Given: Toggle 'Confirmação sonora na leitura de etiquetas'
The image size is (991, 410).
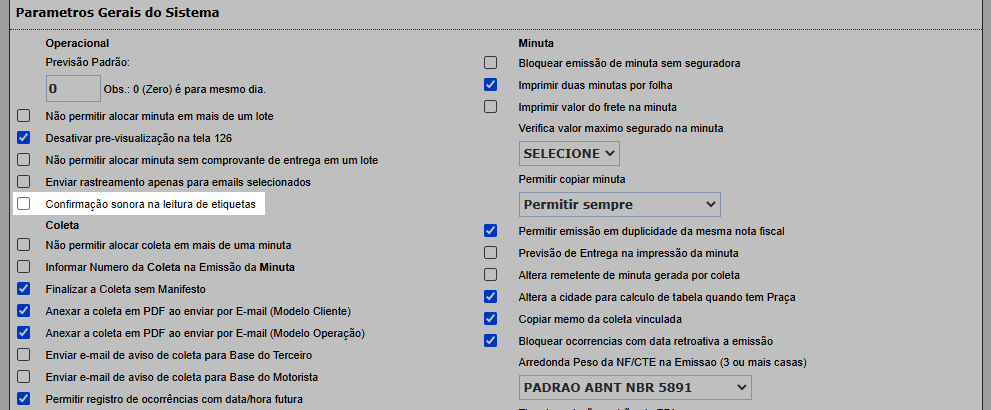Looking at the screenshot, I should pyautogui.click(x=24, y=204).
